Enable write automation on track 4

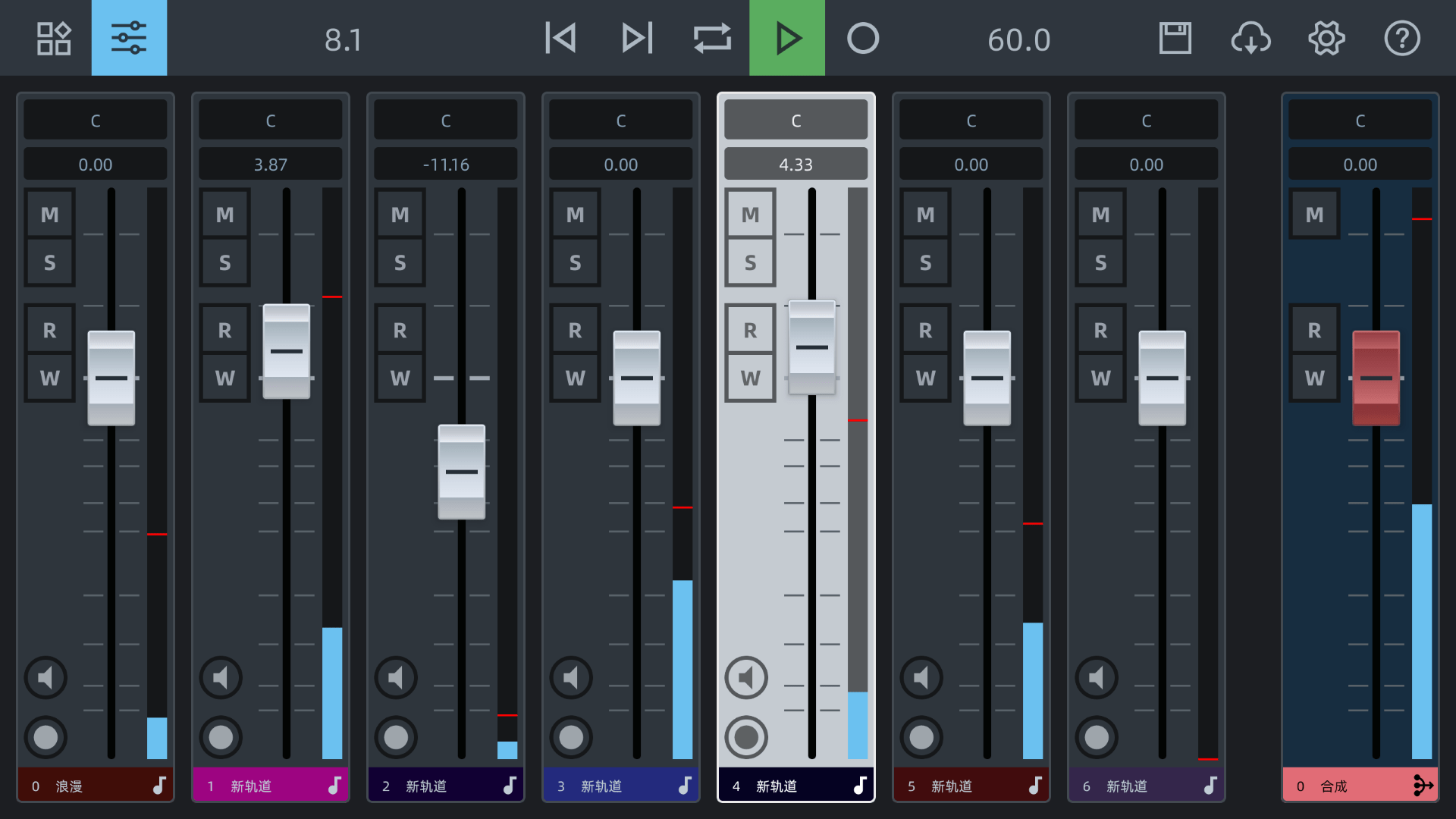point(752,378)
